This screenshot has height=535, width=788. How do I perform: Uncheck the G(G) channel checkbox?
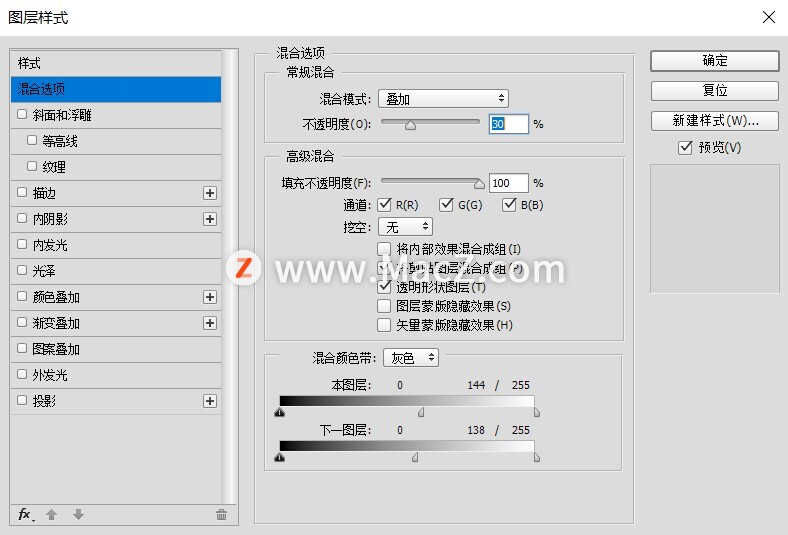click(x=446, y=204)
